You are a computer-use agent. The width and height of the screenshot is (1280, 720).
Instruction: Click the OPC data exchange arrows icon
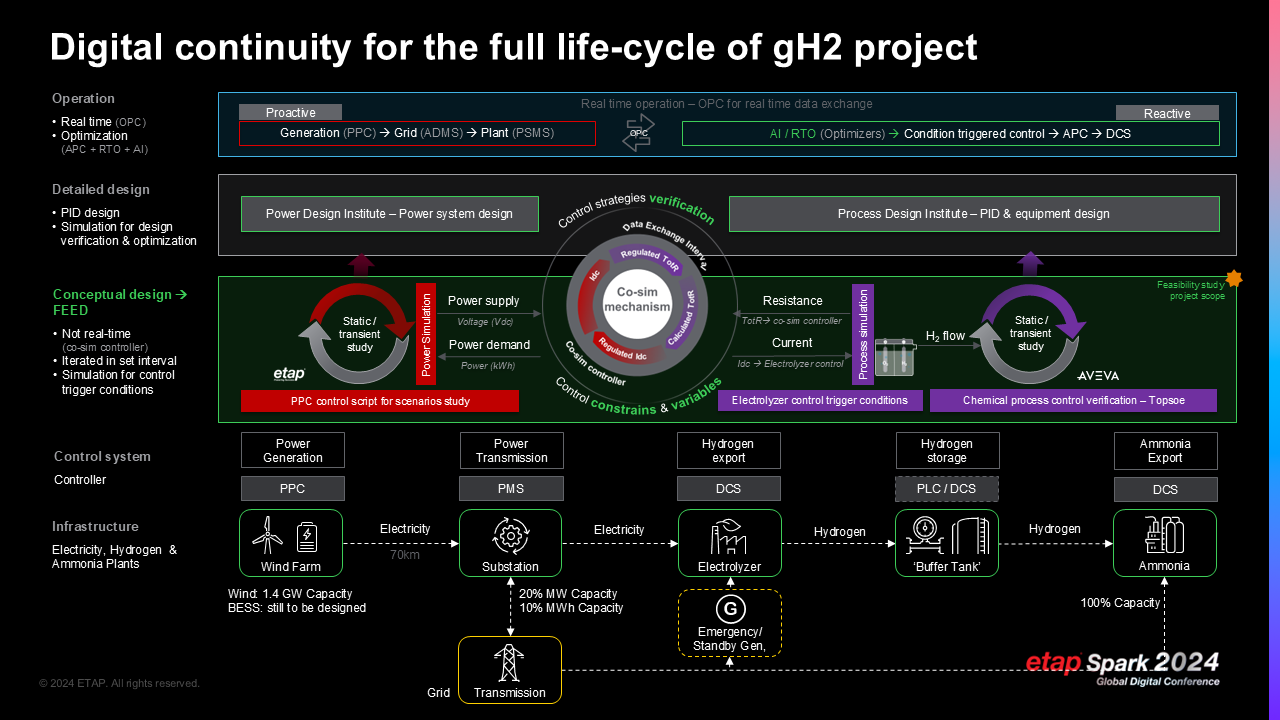tap(638, 131)
